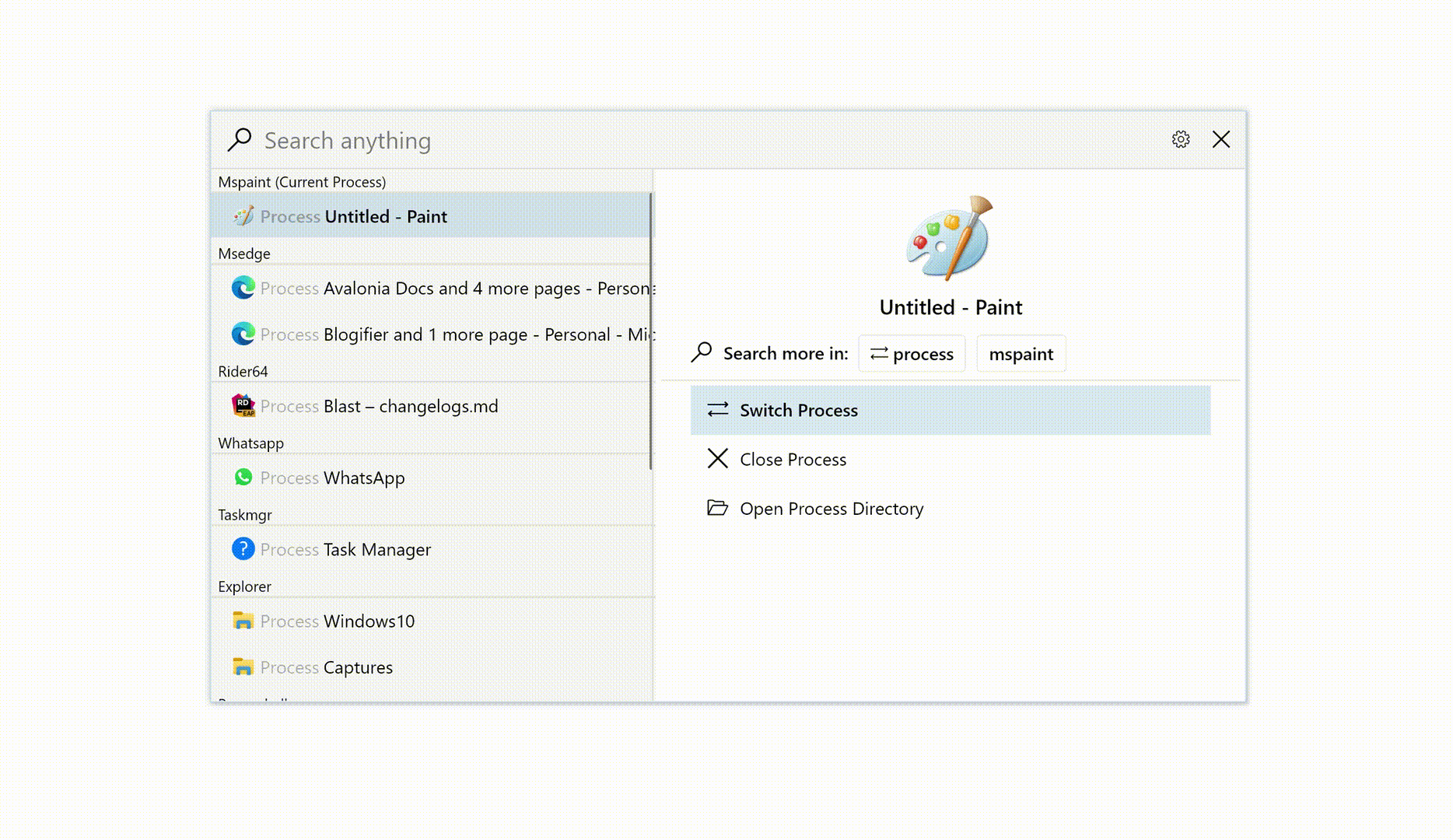
Task: Choose the Switch Process action
Action: tap(951, 410)
